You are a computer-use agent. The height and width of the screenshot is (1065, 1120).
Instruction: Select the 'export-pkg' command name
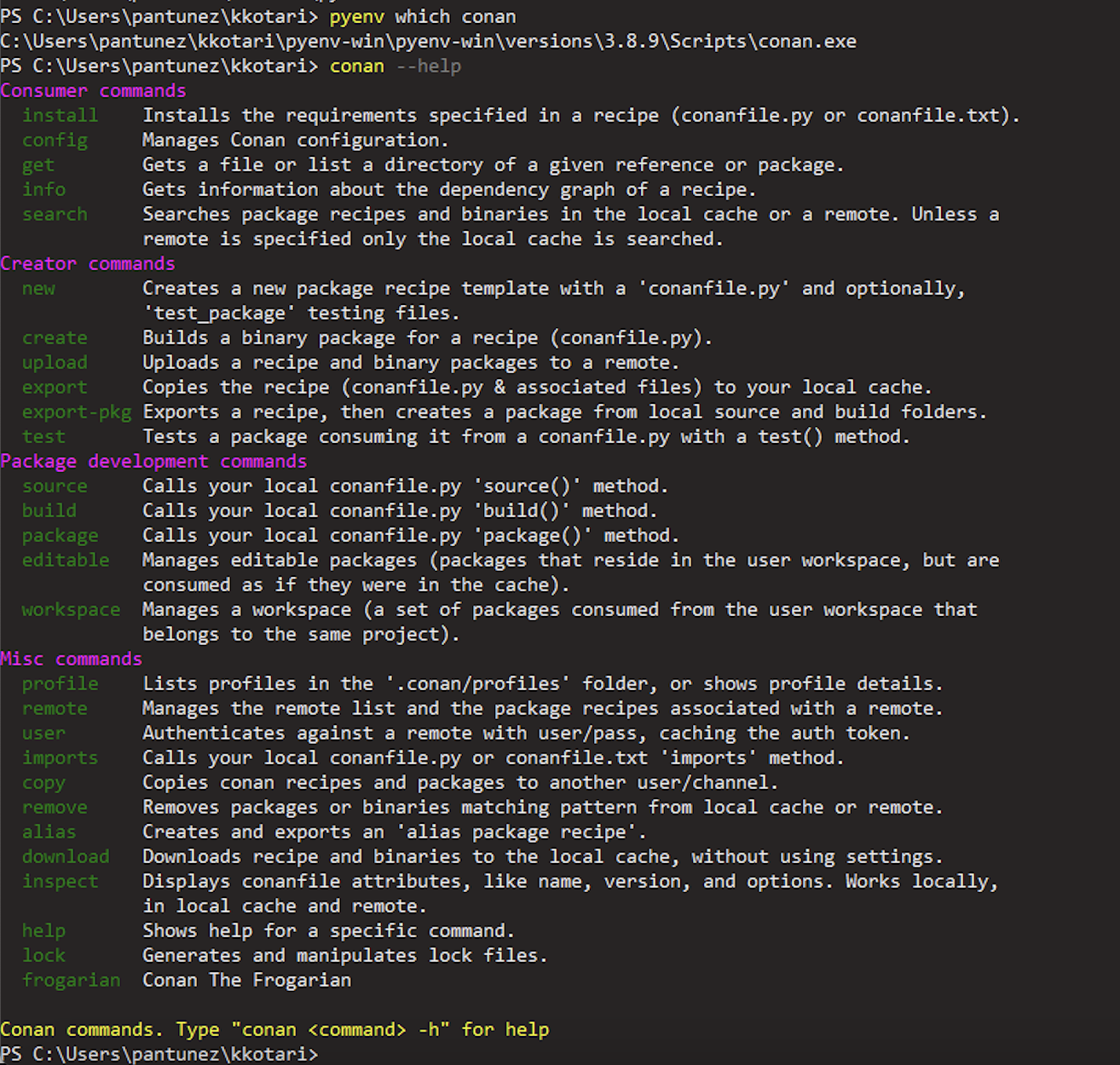[77, 412]
